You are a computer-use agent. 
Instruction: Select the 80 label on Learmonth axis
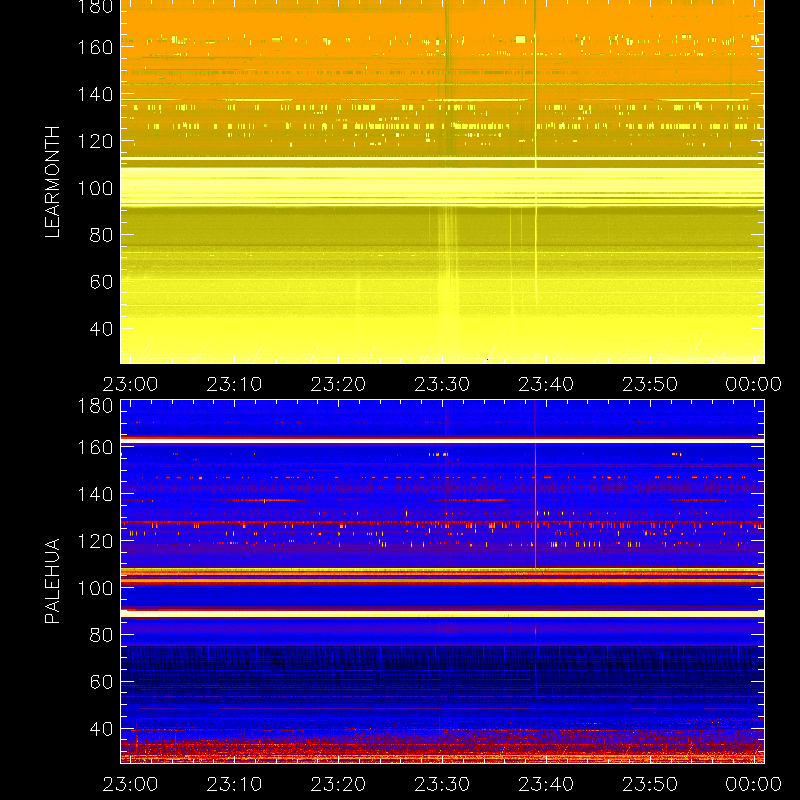102,235
